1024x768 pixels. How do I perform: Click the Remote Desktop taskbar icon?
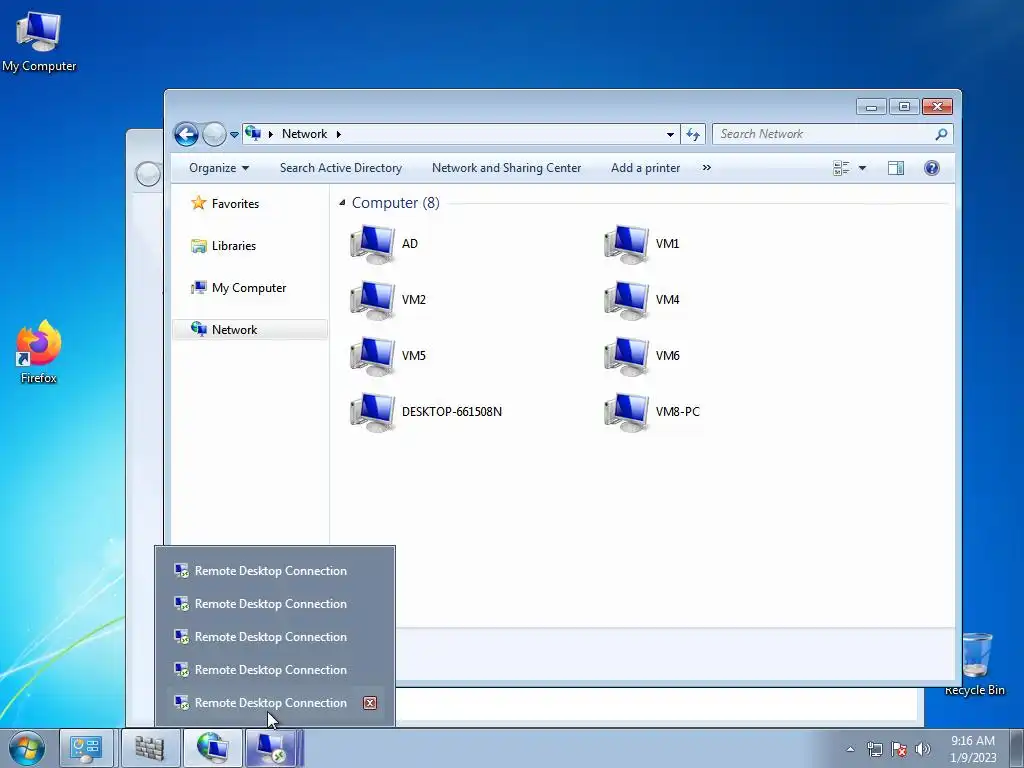coord(272,749)
